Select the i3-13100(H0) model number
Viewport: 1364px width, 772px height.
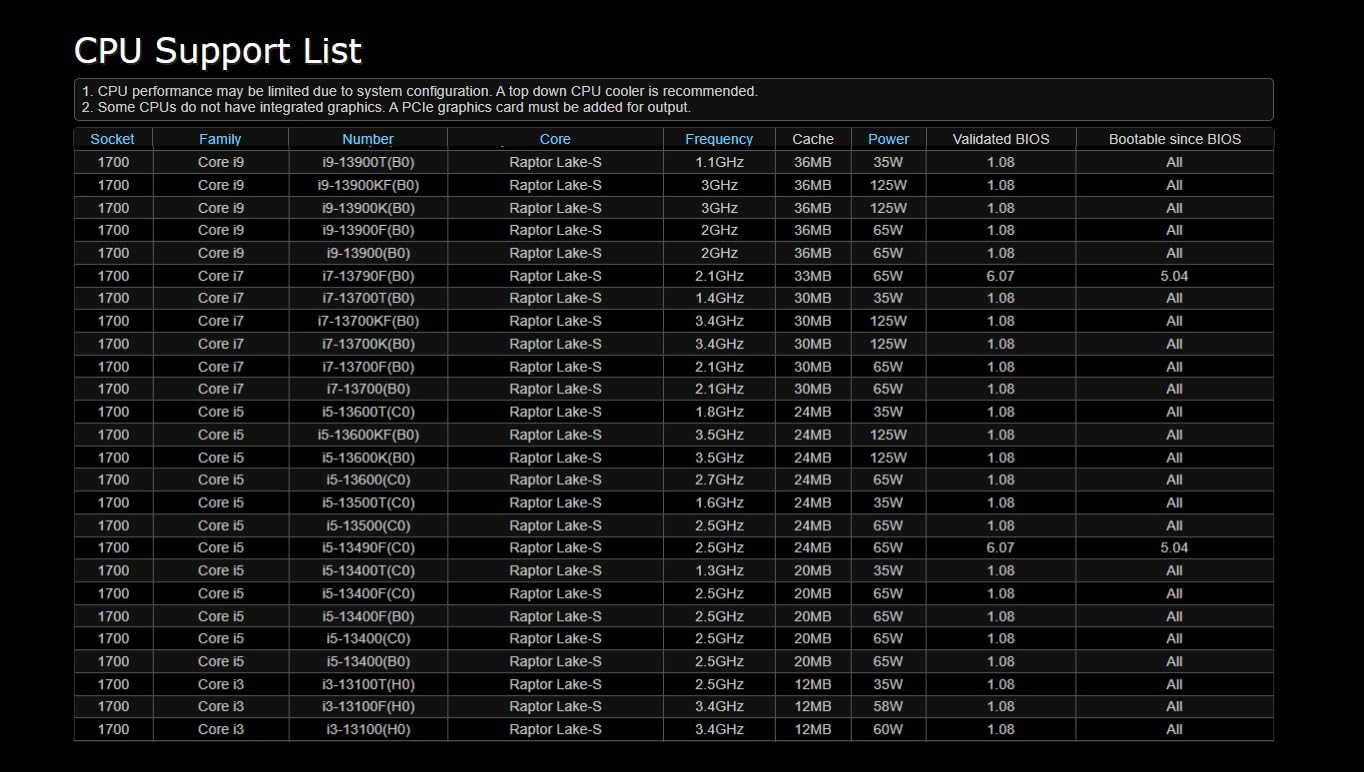pos(368,730)
